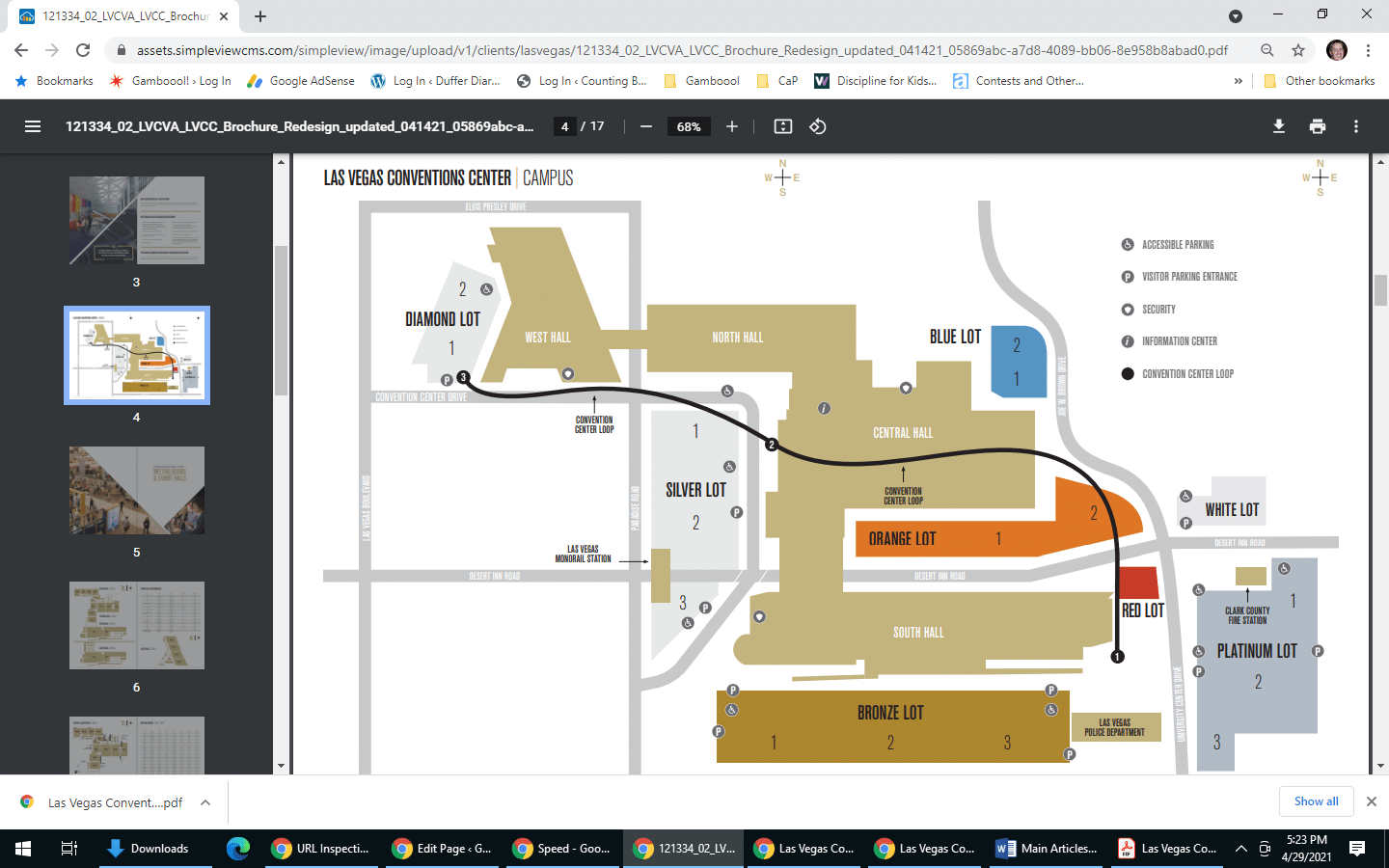The image size is (1389, 868).
Task: Switch to the Speed - Goo Chrome window
Action: tap(564, 849)
